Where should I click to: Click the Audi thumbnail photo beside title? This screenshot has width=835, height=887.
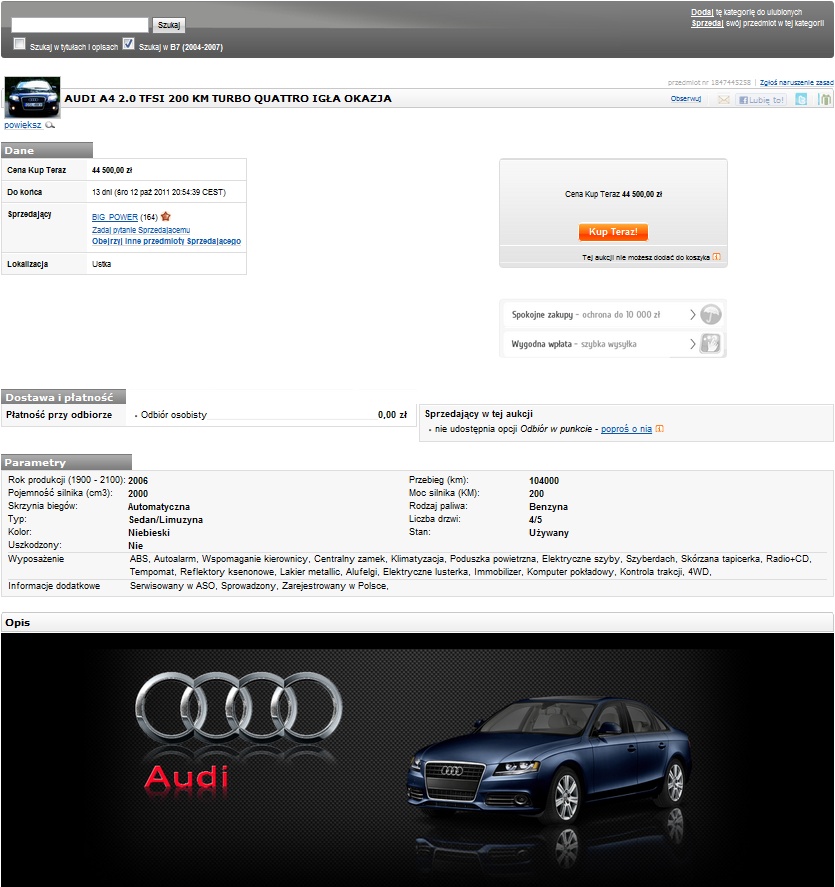pos(32,97)
